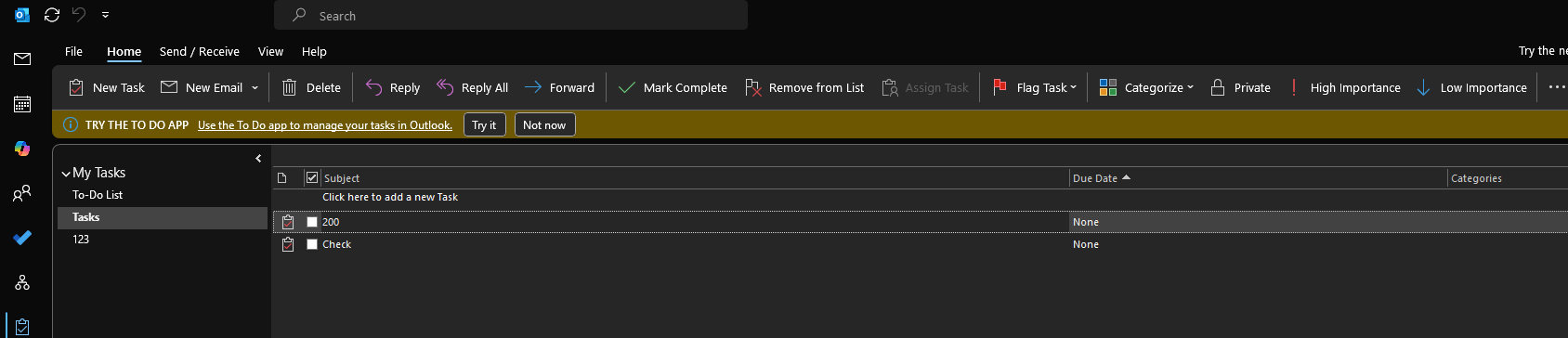Open the File menu

coord(73,51)
